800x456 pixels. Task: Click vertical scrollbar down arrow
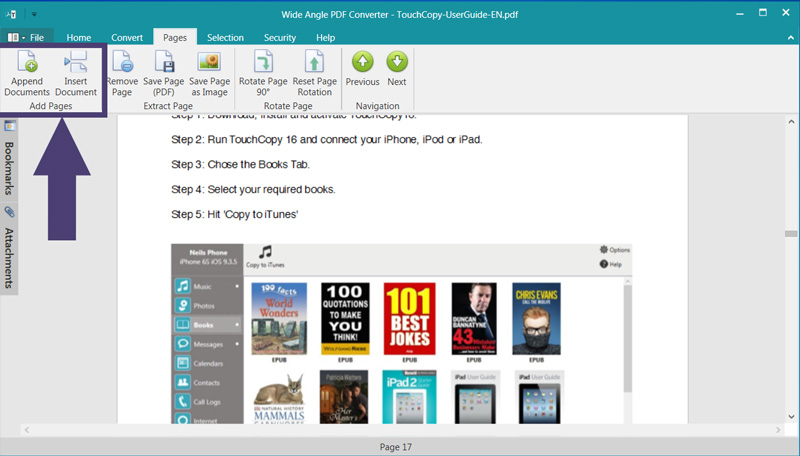(x=791, y=417)
